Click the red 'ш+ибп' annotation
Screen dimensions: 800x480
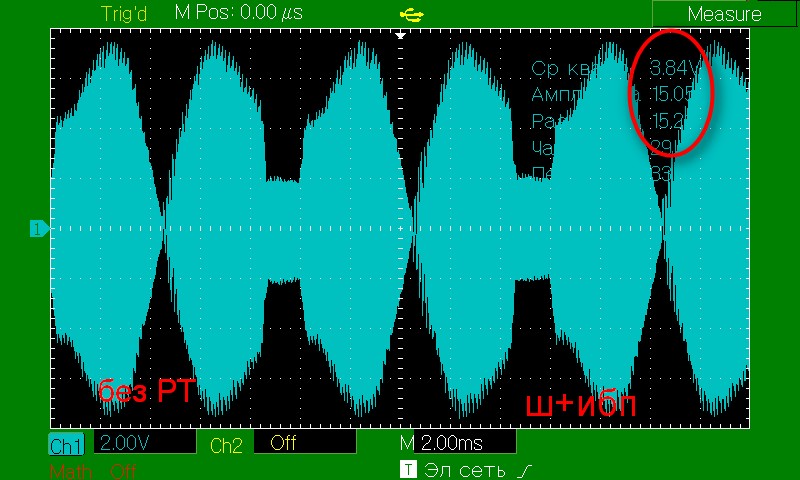pos(581,405)
